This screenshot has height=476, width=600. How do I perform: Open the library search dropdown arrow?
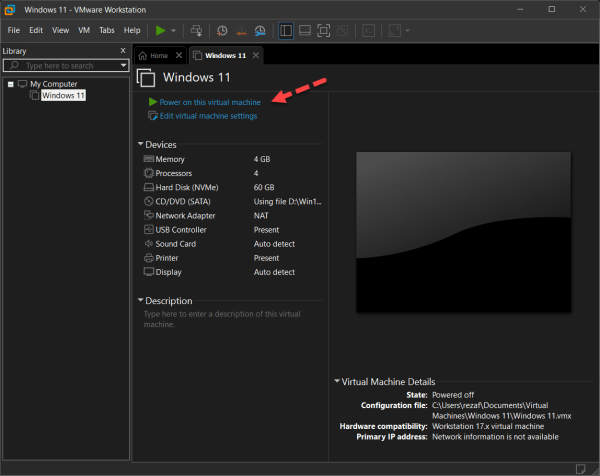coord(123,66)
